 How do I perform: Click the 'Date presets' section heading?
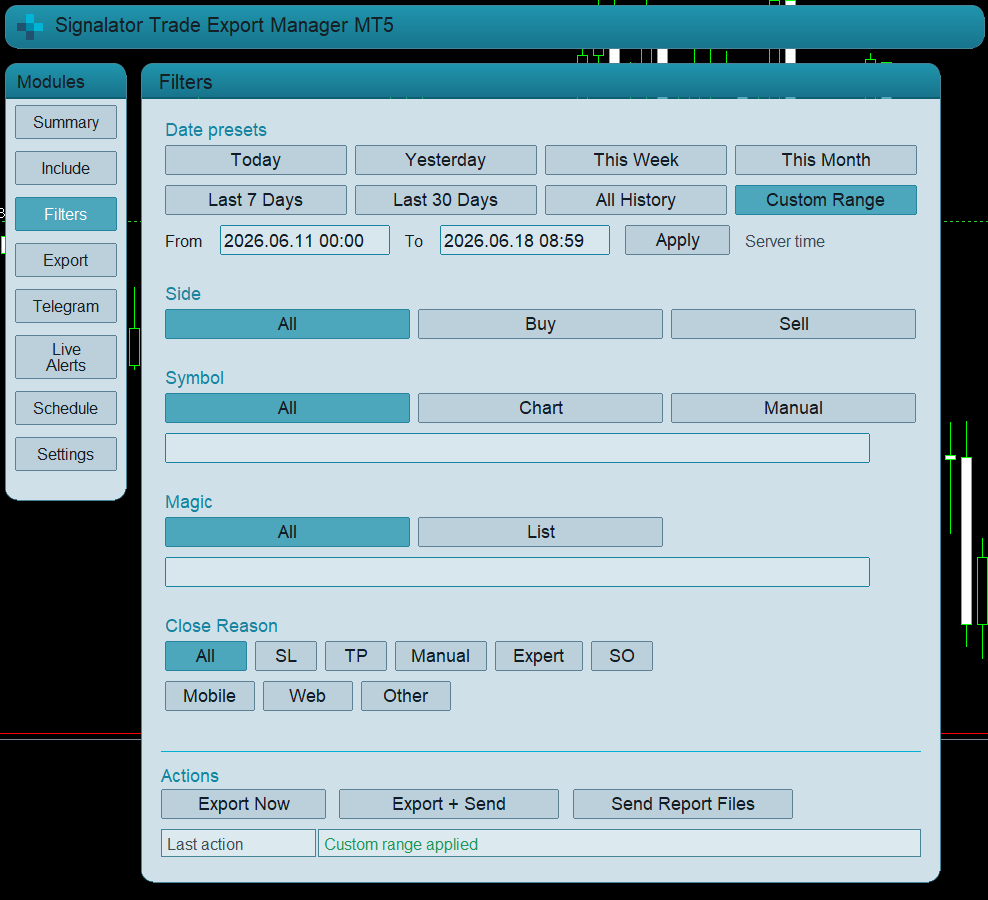coord(216,130)
